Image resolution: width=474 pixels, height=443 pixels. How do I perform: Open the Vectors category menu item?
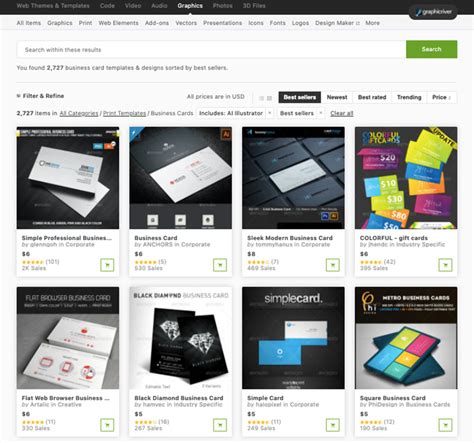point(186,23)
